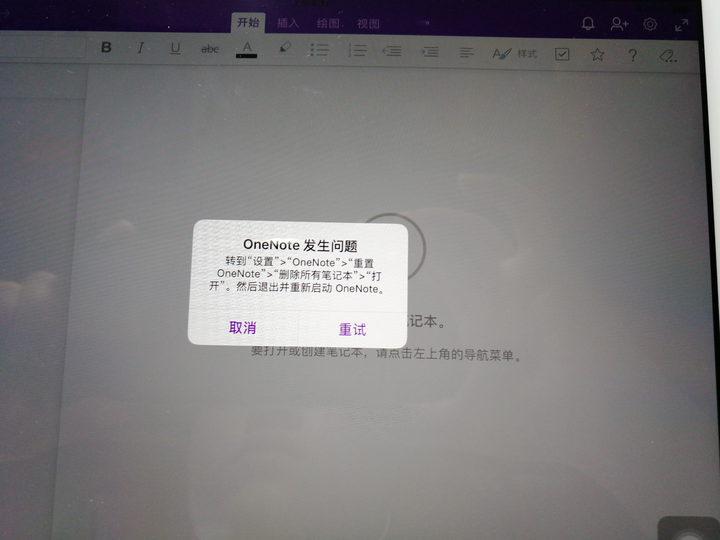Add a star tag

597,55
